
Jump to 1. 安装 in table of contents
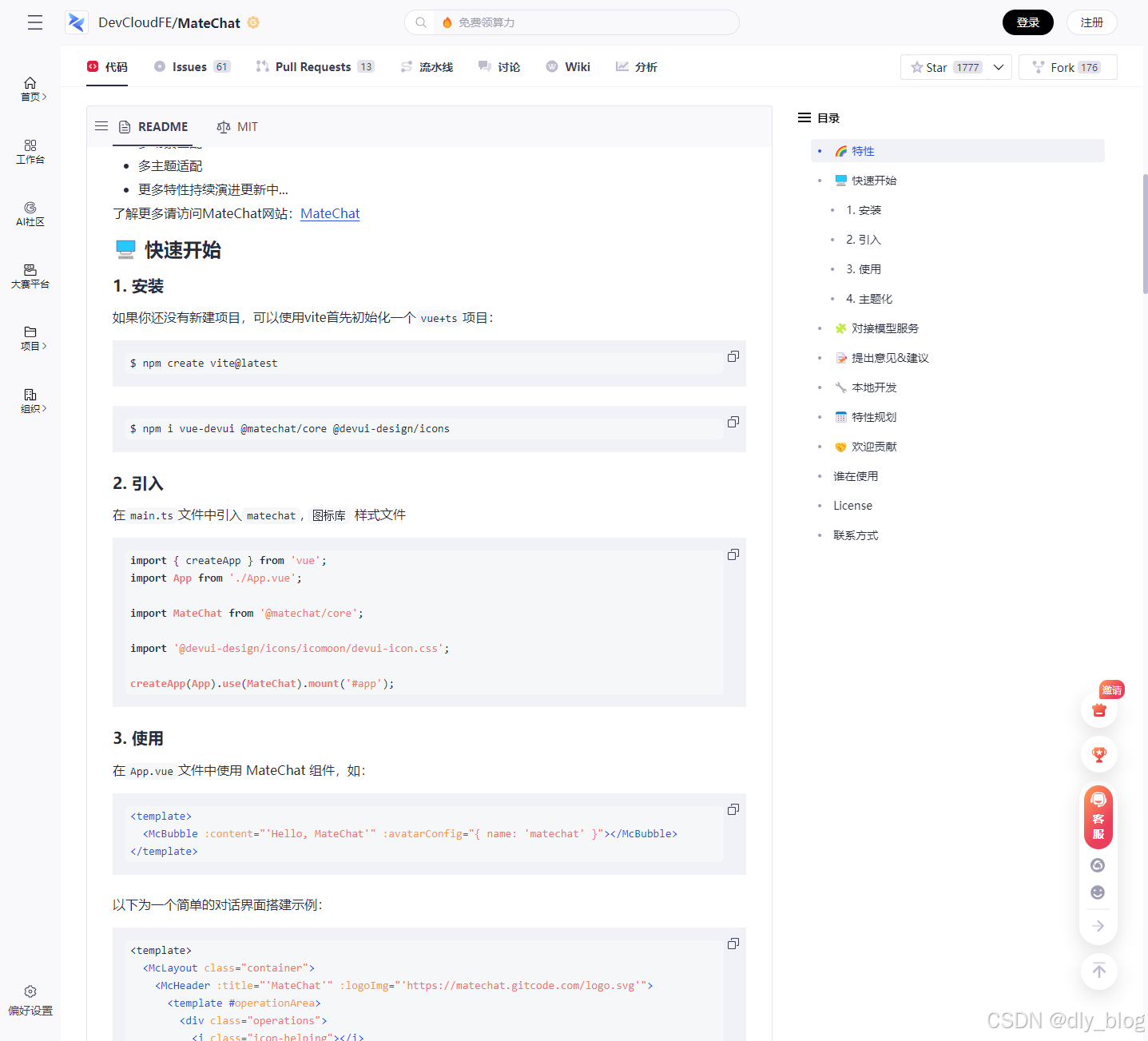(864, 210)
